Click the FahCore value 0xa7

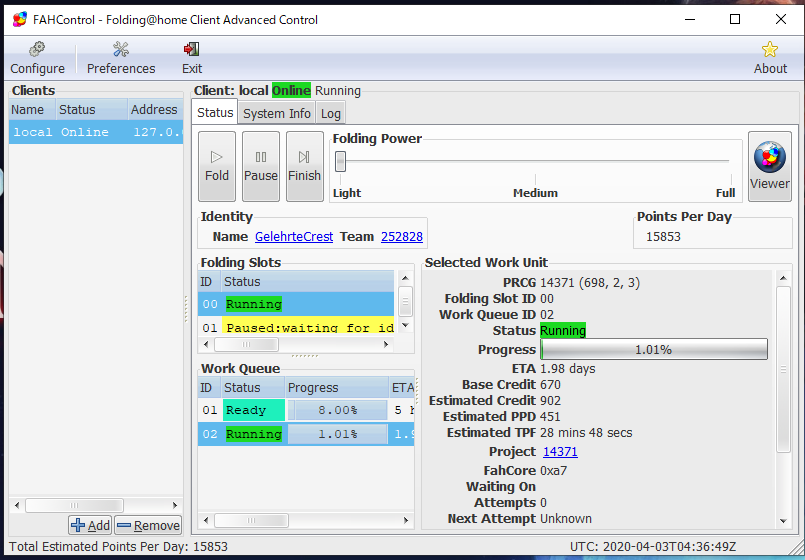(553, 471)
